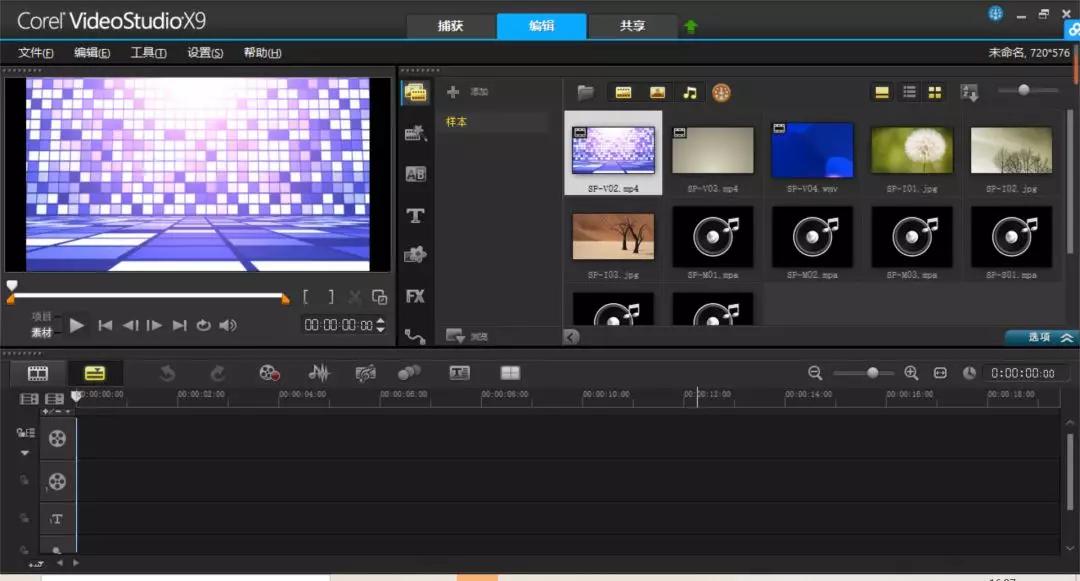
Task: Switch library to thumbnail view
Action: click(935, 92)
